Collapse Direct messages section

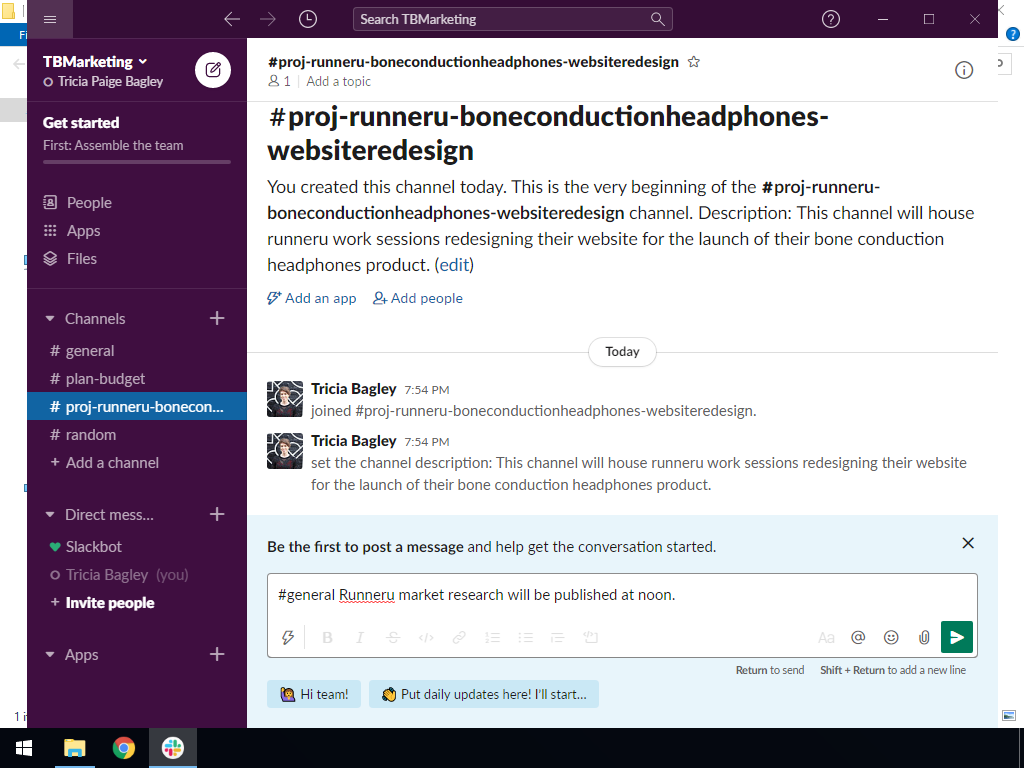50,515
